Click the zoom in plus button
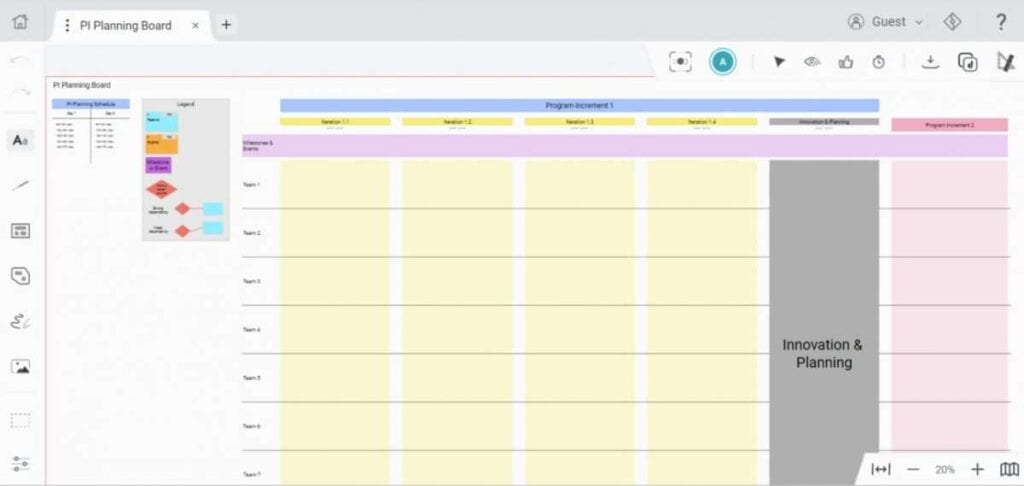Viewport: 1024px width, 486px height. tap(977, 469)
